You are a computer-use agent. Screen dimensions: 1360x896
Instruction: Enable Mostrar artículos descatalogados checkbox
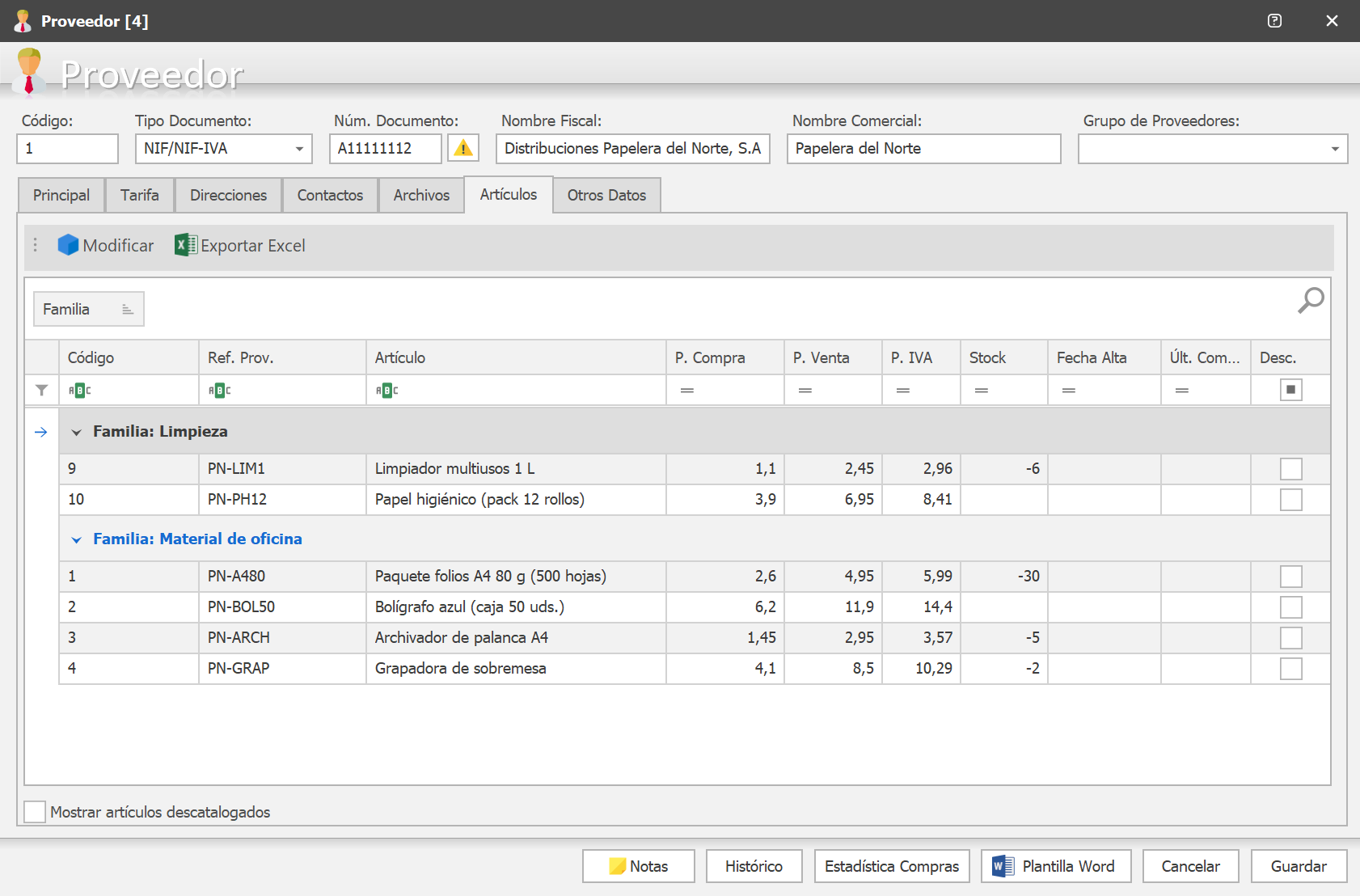35,812
